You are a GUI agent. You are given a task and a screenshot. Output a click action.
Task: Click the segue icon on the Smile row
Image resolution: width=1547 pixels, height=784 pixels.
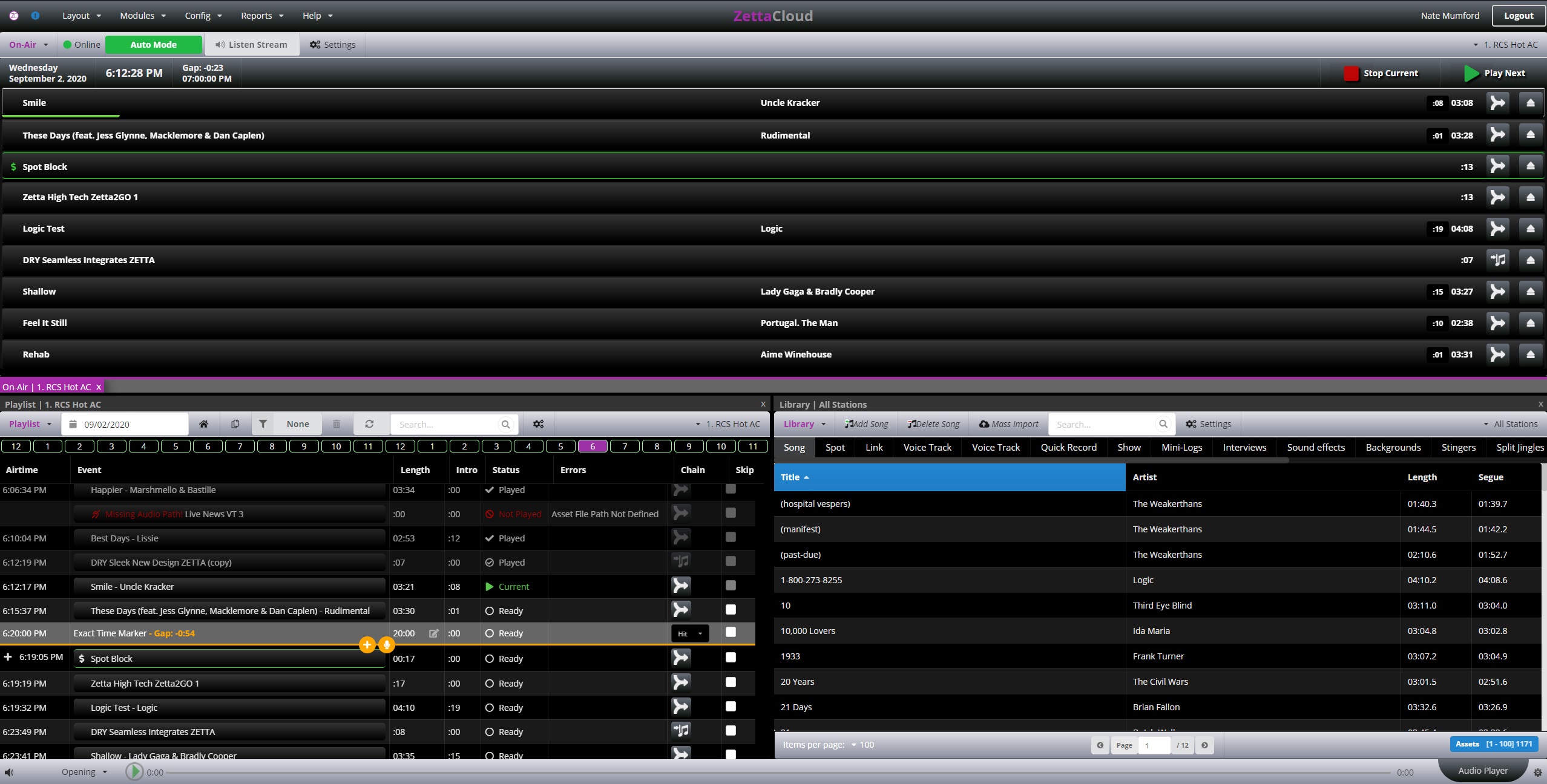[x=1497, y=103]
